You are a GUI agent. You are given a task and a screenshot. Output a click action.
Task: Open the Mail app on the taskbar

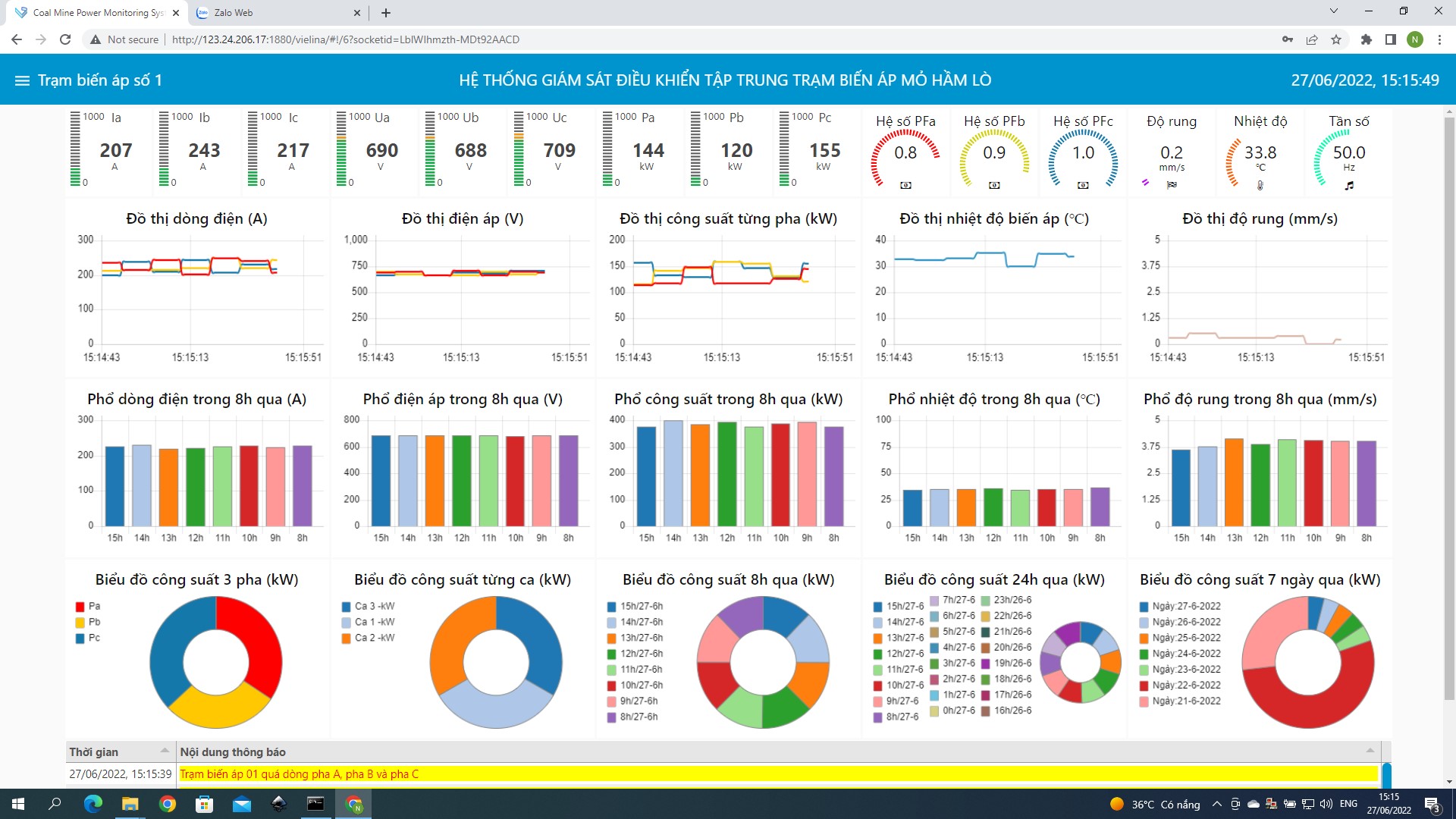(x=242, y=804)
